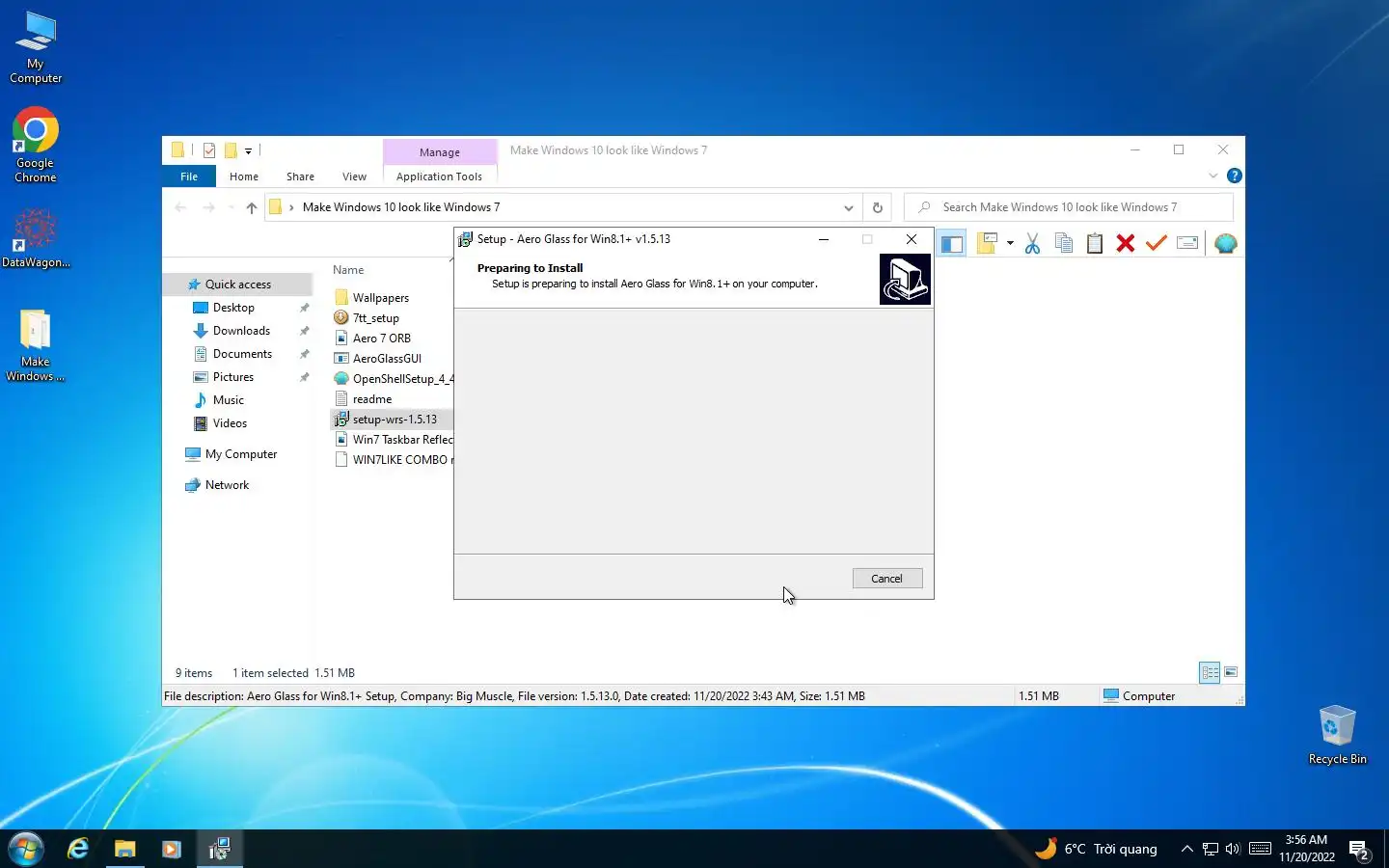Viewport: 1389px width, 868px height.
Task: Click the Aero Glass installer logo image
Action: coord(905,280)
